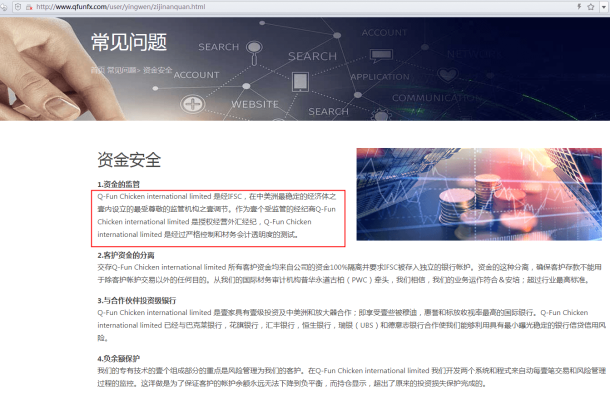Image resolution: width=610 pixels, height=404 pixels.
Task: Click the back arrow icon in browser
Action: click(4, 7)
